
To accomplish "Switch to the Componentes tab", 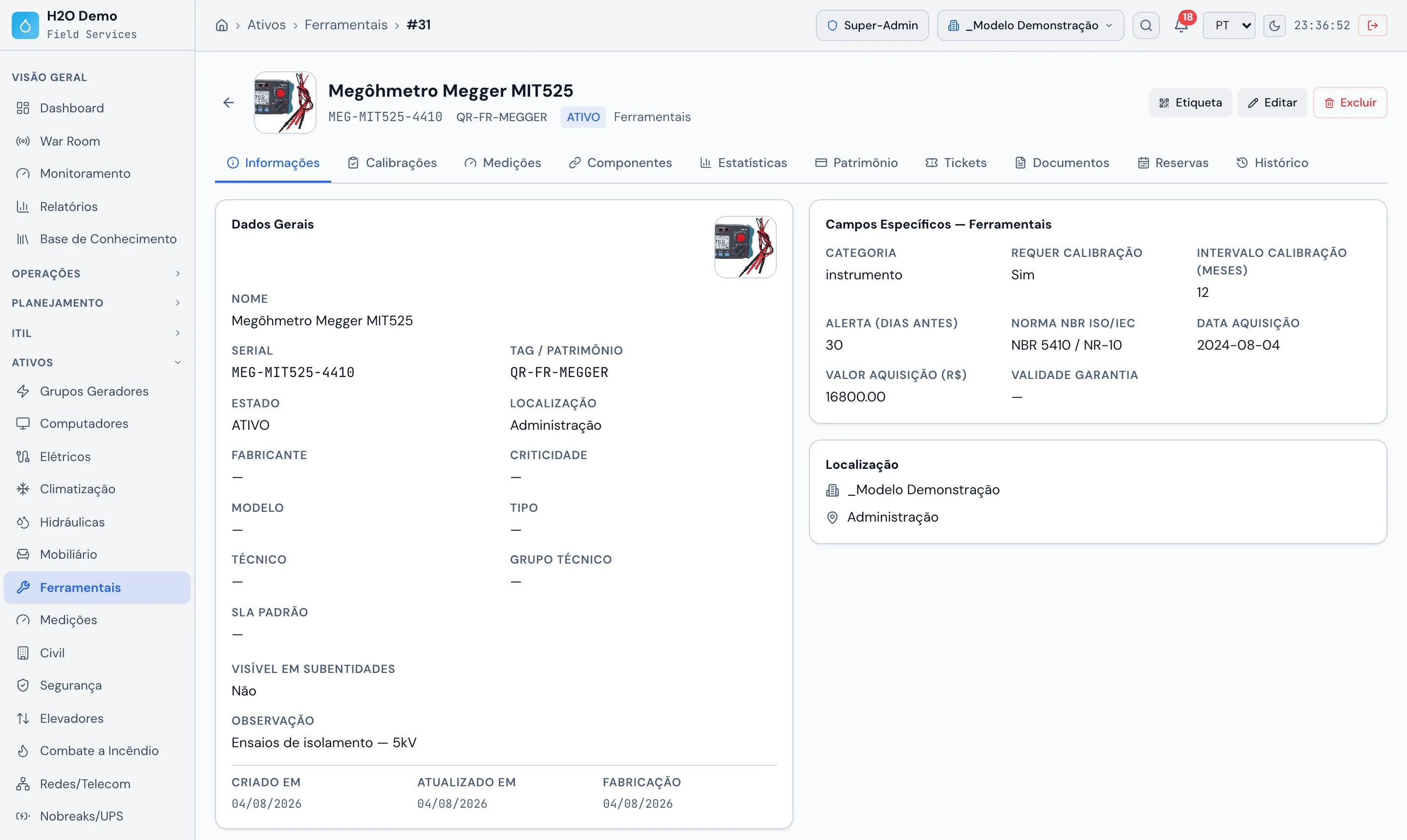I will click(x=620, y=163).
